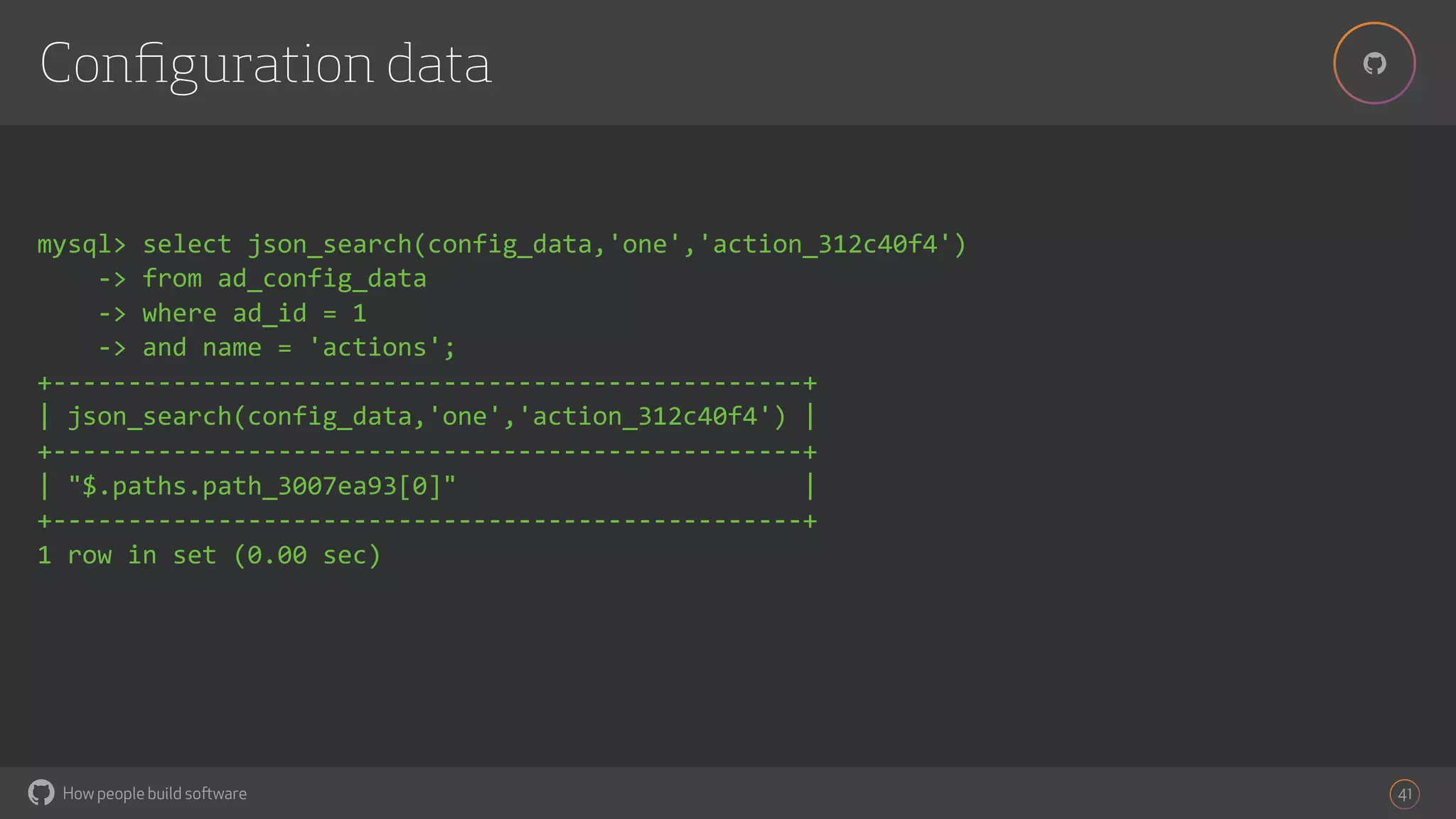Click the circled GitHub logo in the header
The width and height of the screenshot is (1456, 819).
tap(1374, 63)
